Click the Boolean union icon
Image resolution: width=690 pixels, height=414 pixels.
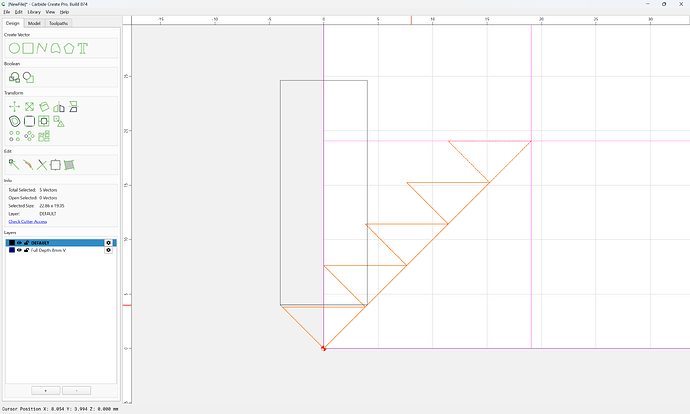(15, 78)
